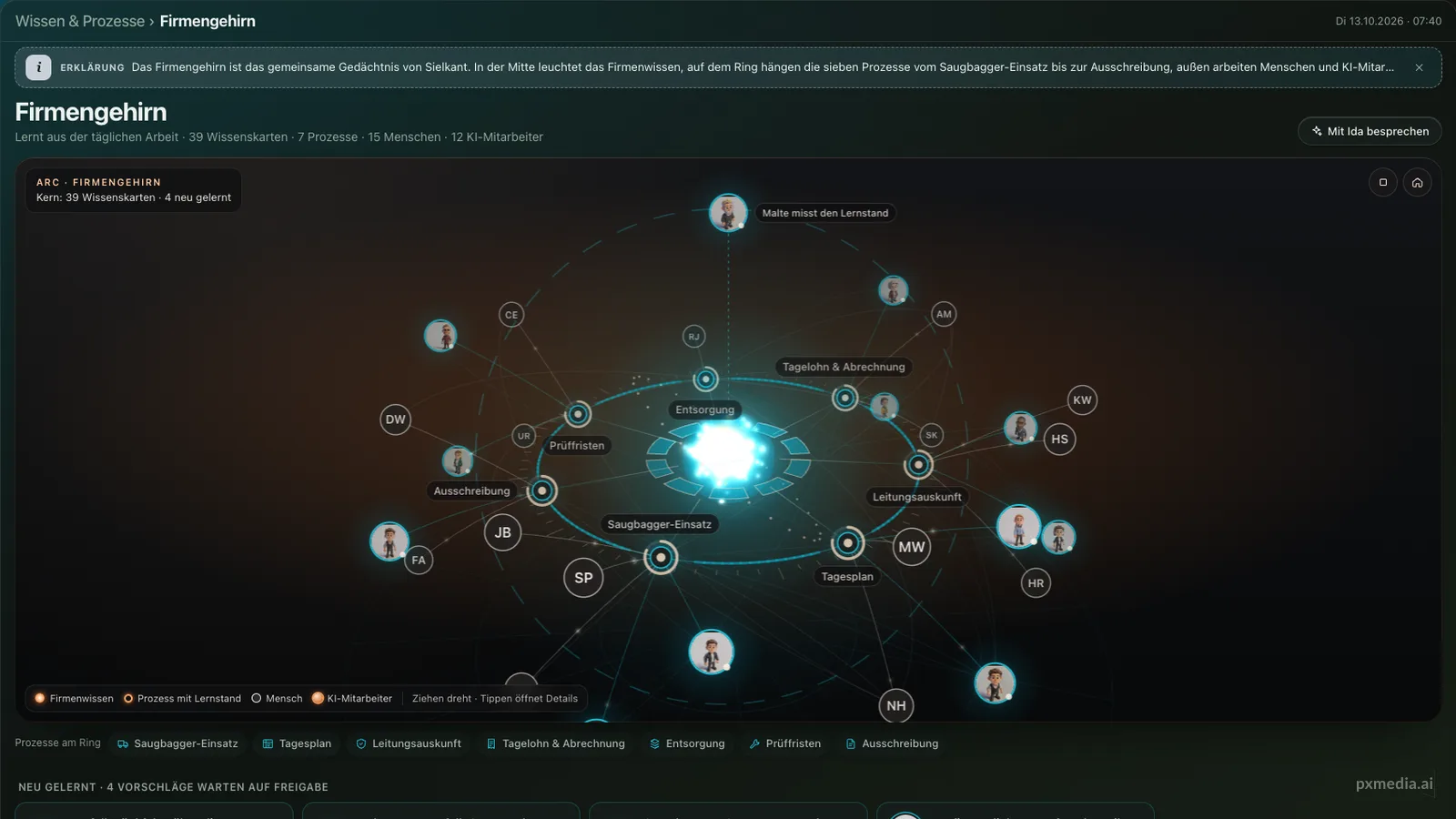Click the SP person node
The height and width of the screenshot is (819, 1456).
583,578
